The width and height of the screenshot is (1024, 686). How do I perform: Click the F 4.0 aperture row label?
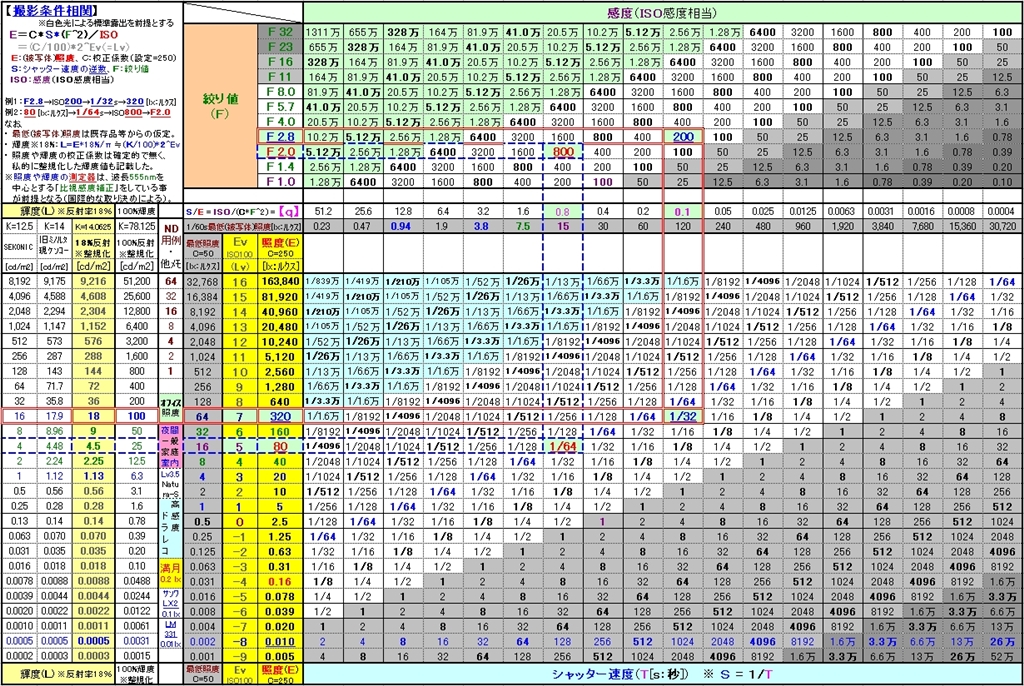[x=280, y=122]
